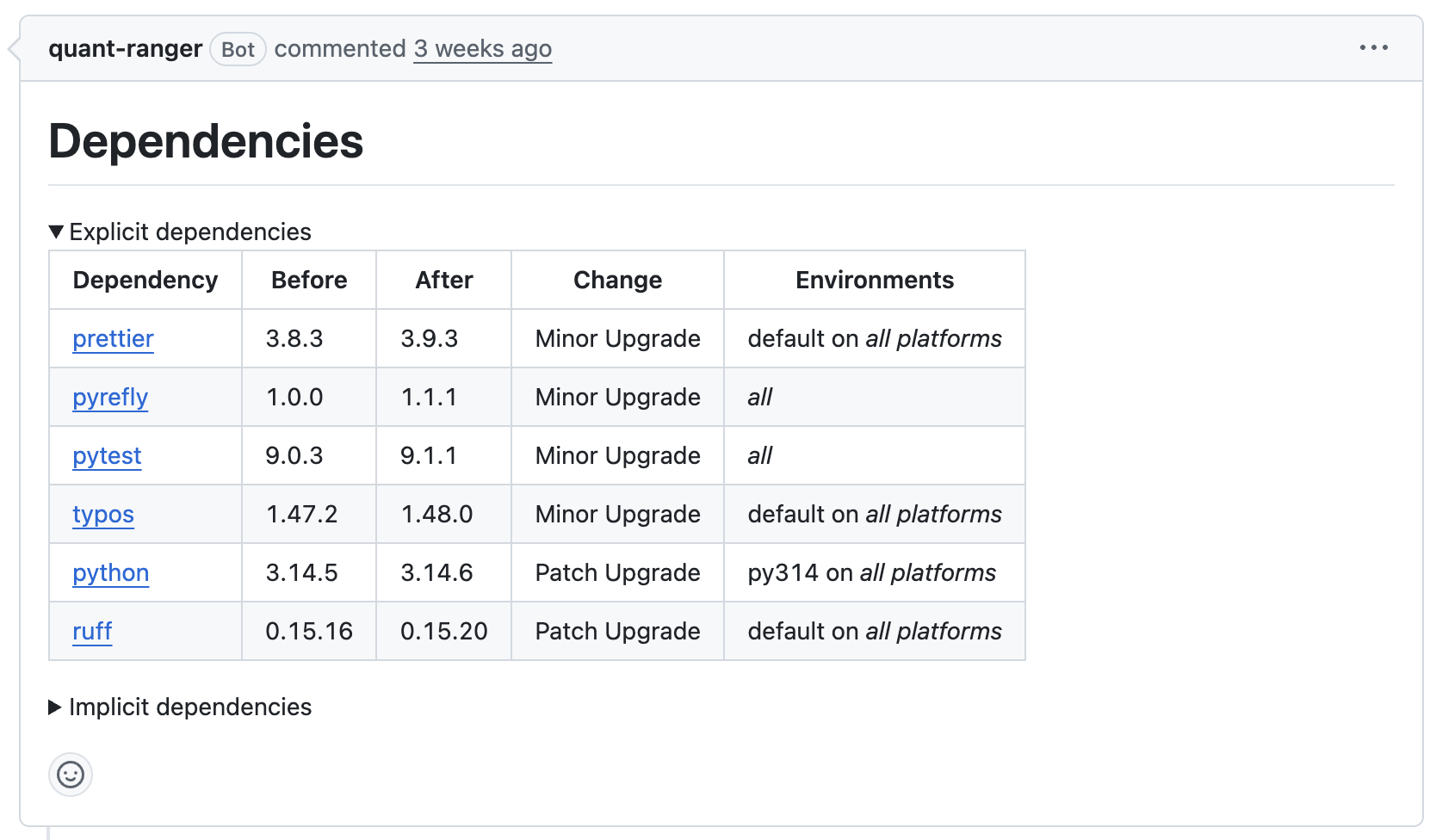Click pytest's before version 9.0.3

294,456
